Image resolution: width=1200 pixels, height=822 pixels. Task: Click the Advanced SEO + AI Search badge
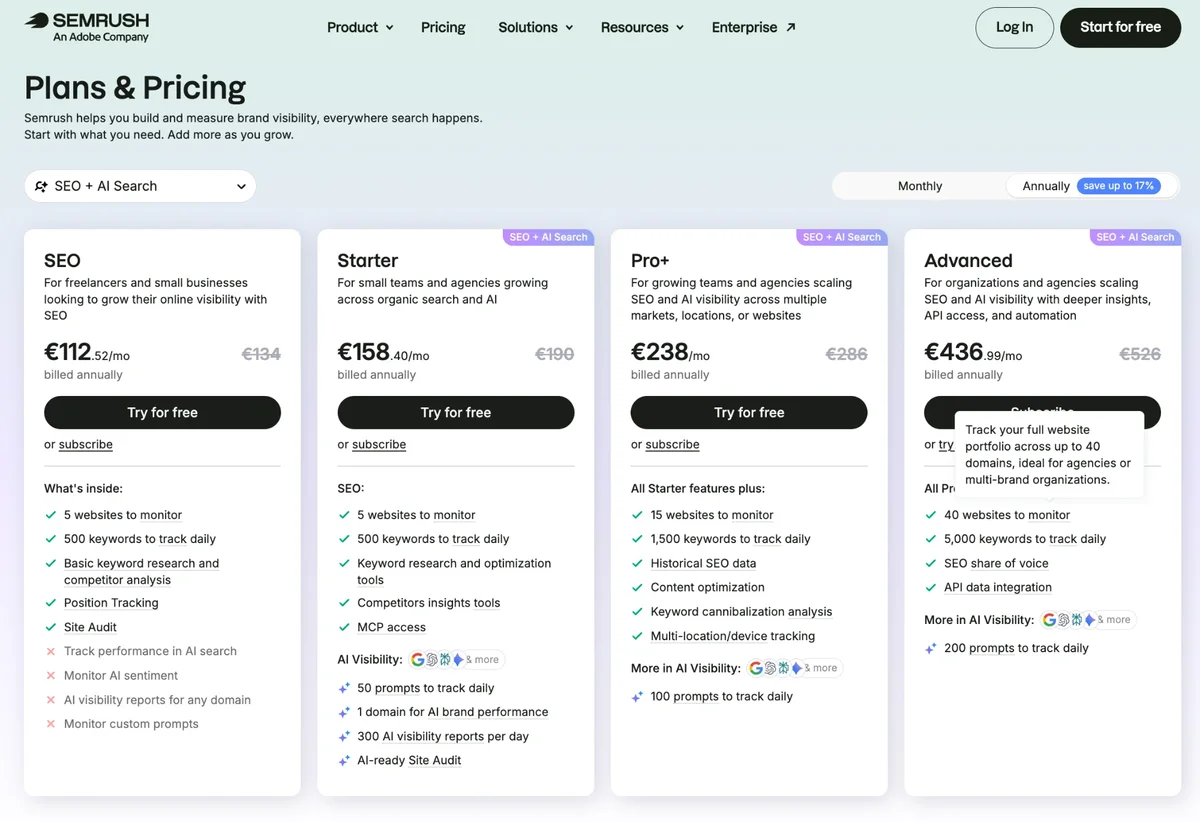1135,237
